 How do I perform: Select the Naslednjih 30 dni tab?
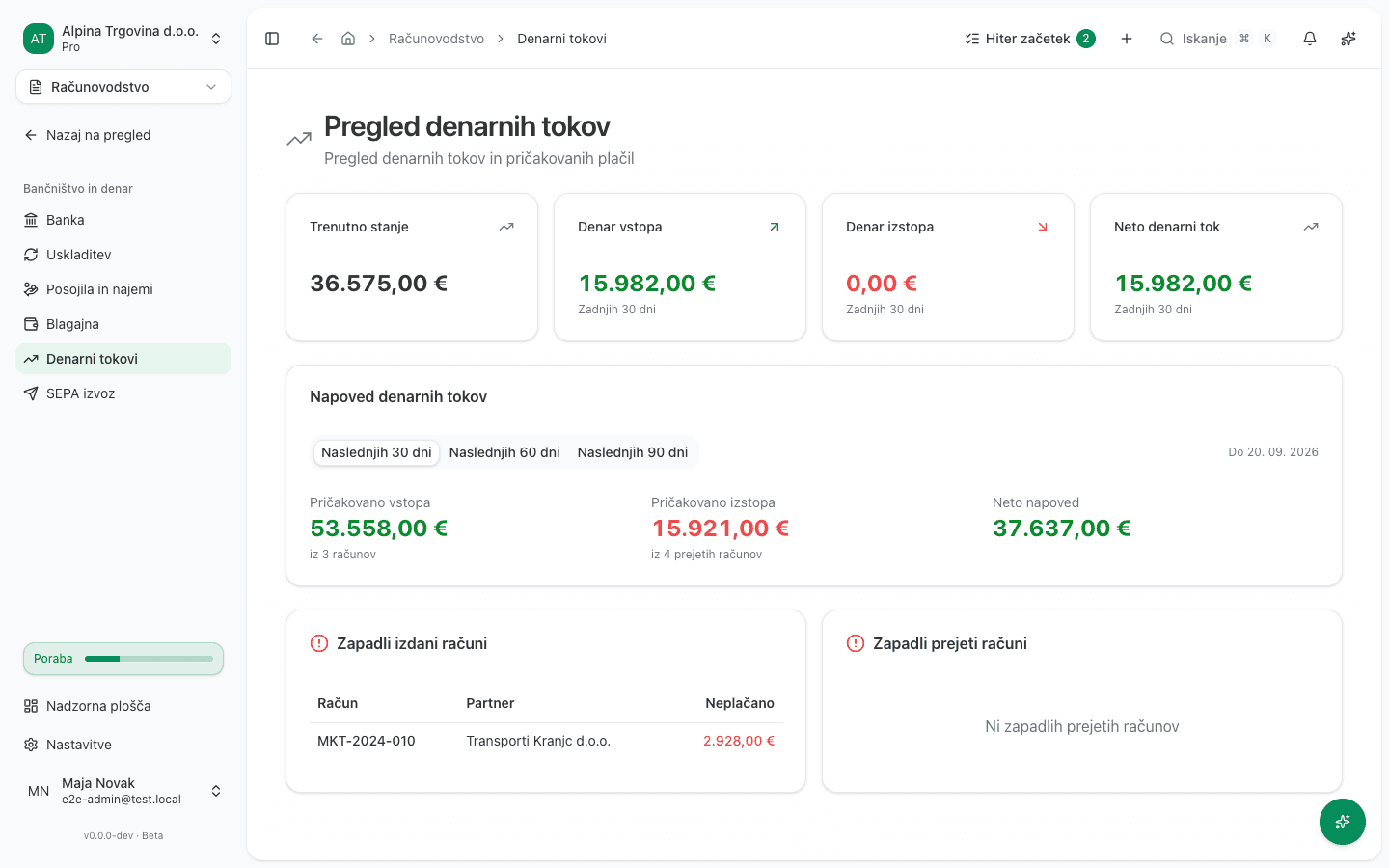coord(376,452)
